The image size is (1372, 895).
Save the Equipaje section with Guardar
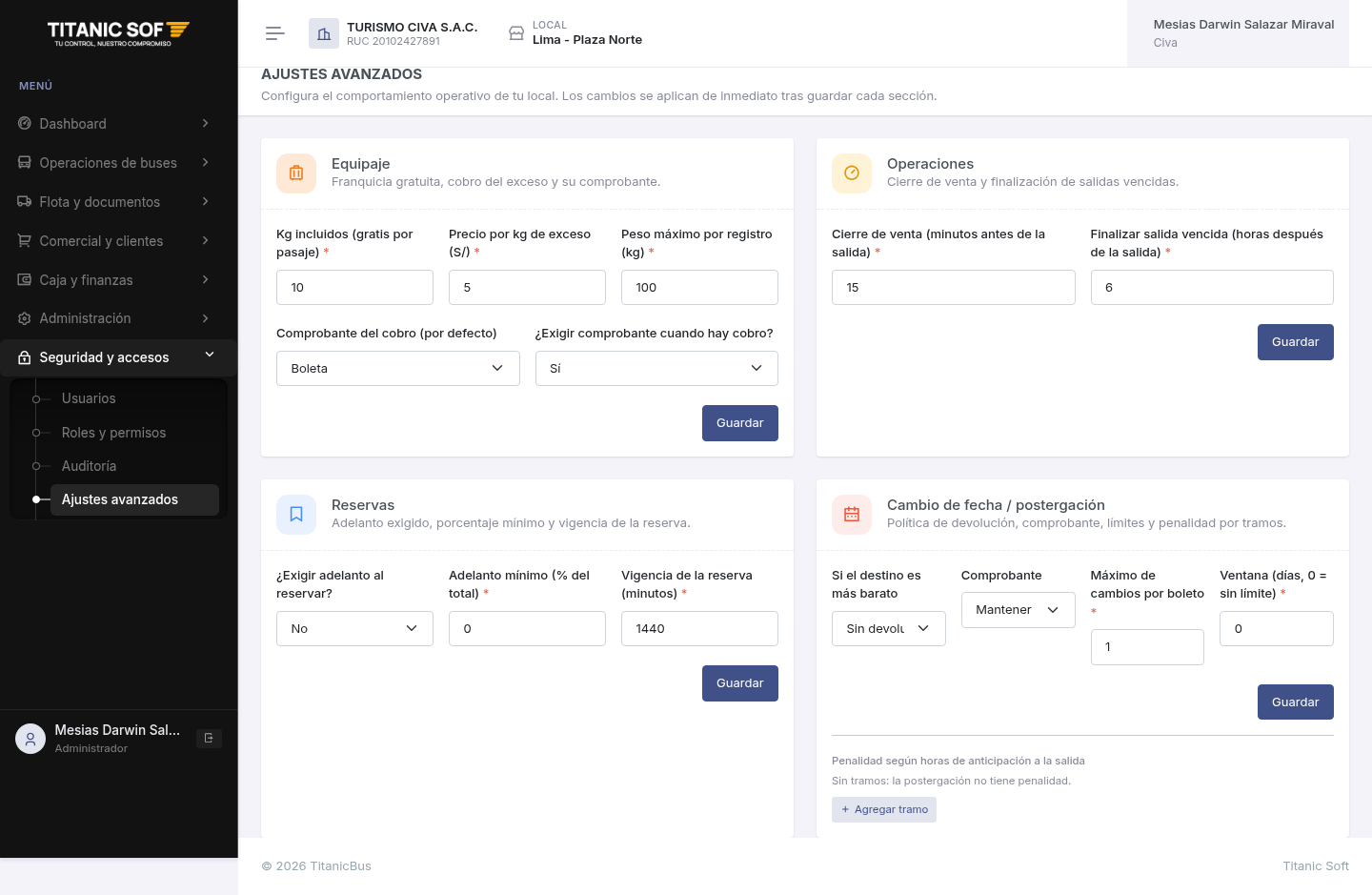(740, 423)
